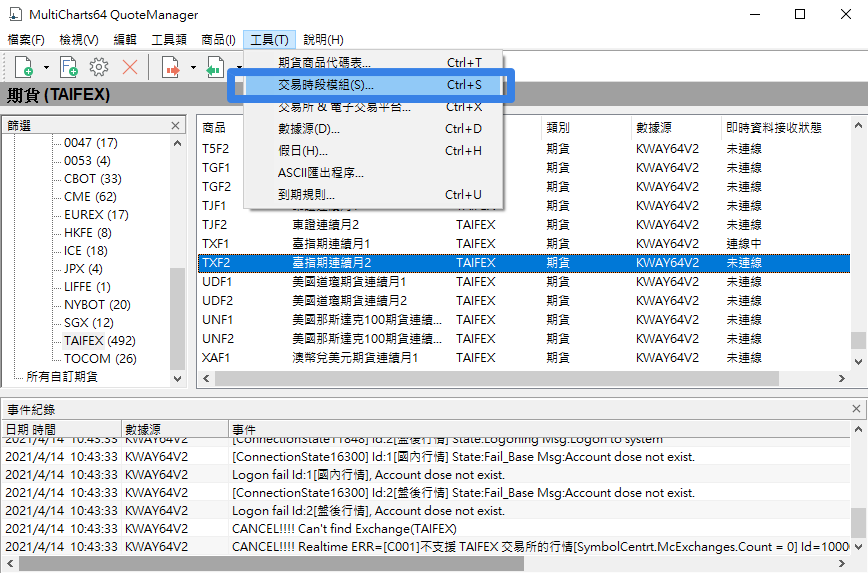This screenshot has width=868, height=573.
Task: Choose ASCII匯出程序 menu entry
Action: tap(373, 173)
